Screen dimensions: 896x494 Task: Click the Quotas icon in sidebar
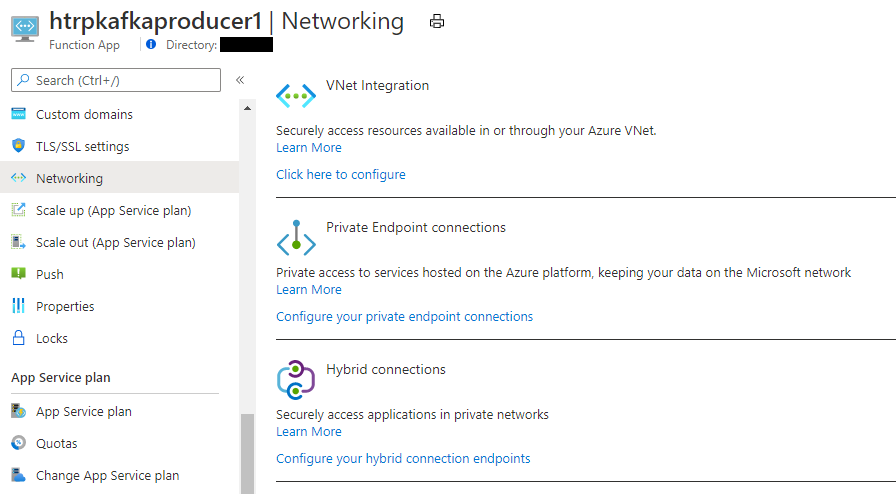tap(18, 443)
